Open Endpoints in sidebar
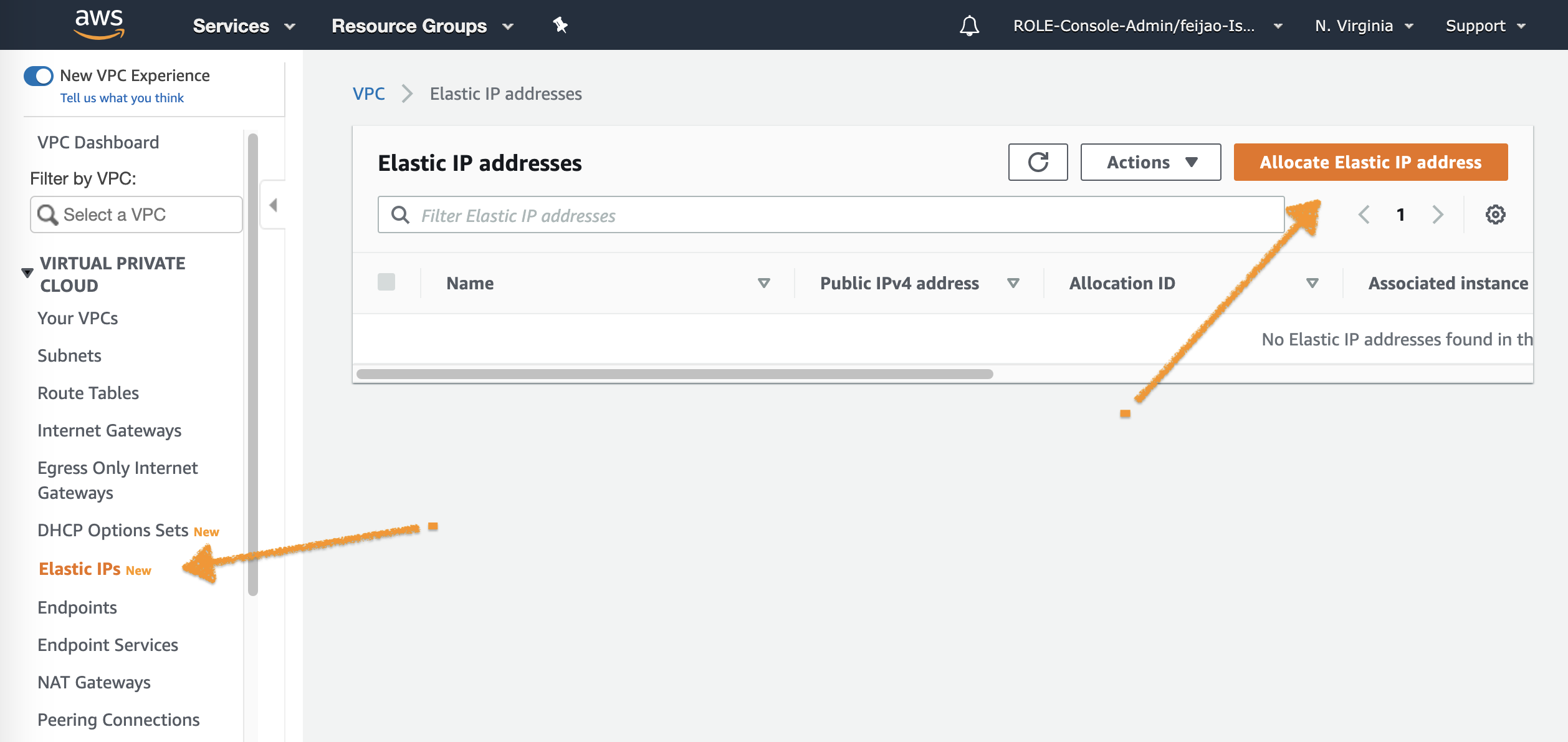 (x=77, y=607)
